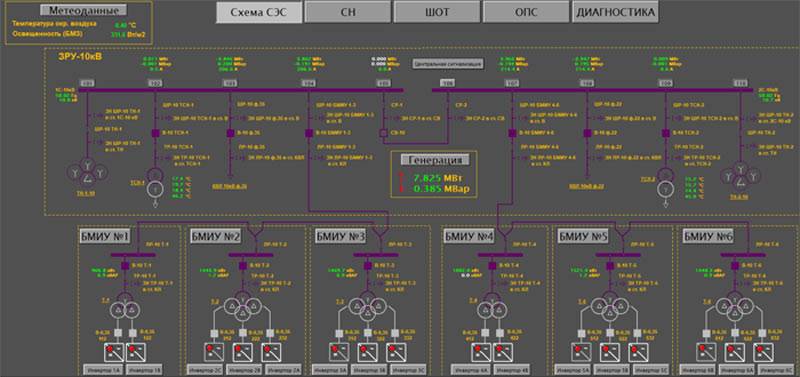Click the Т-2 three-winding transformer symbol

pyautogui.click(x=243, y=305)
